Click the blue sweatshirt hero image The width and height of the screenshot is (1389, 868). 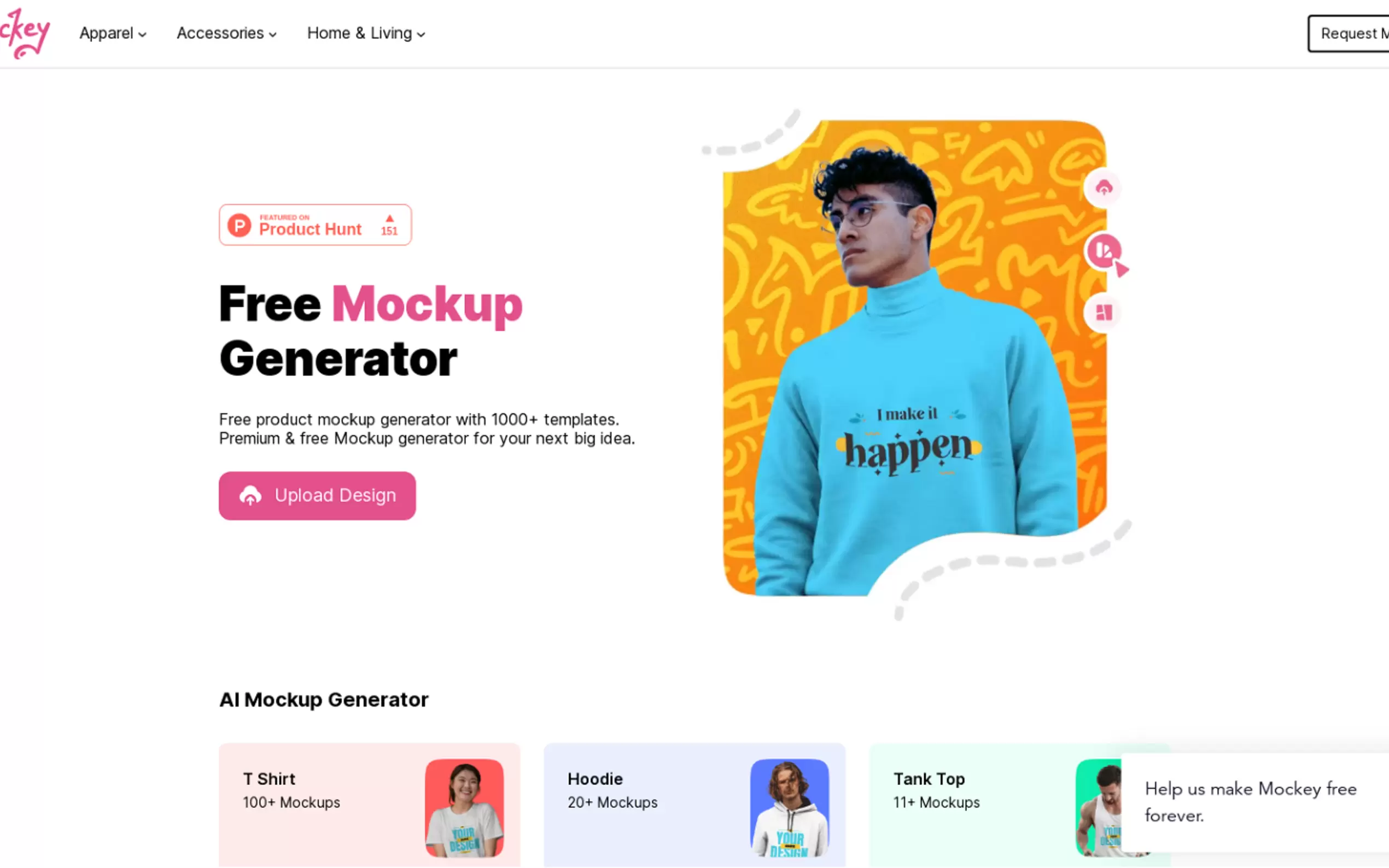(x=914, y=357)
